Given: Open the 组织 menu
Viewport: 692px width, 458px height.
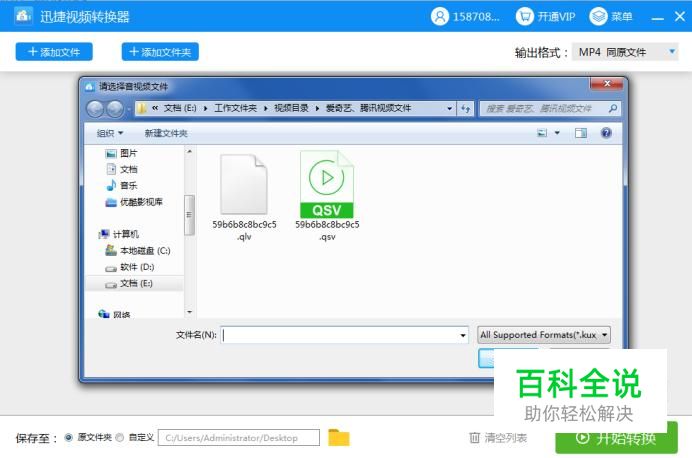Looking at the screenshot, I should 109,133.
